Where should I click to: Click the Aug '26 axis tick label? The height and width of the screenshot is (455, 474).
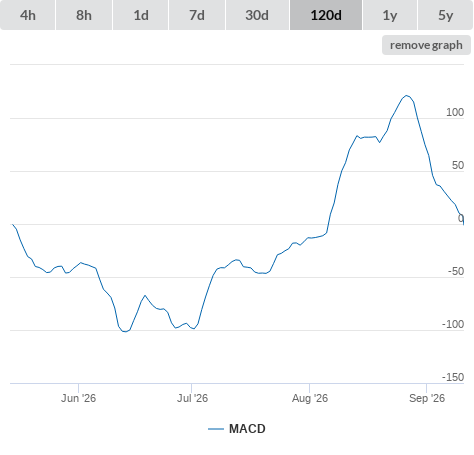310,398
